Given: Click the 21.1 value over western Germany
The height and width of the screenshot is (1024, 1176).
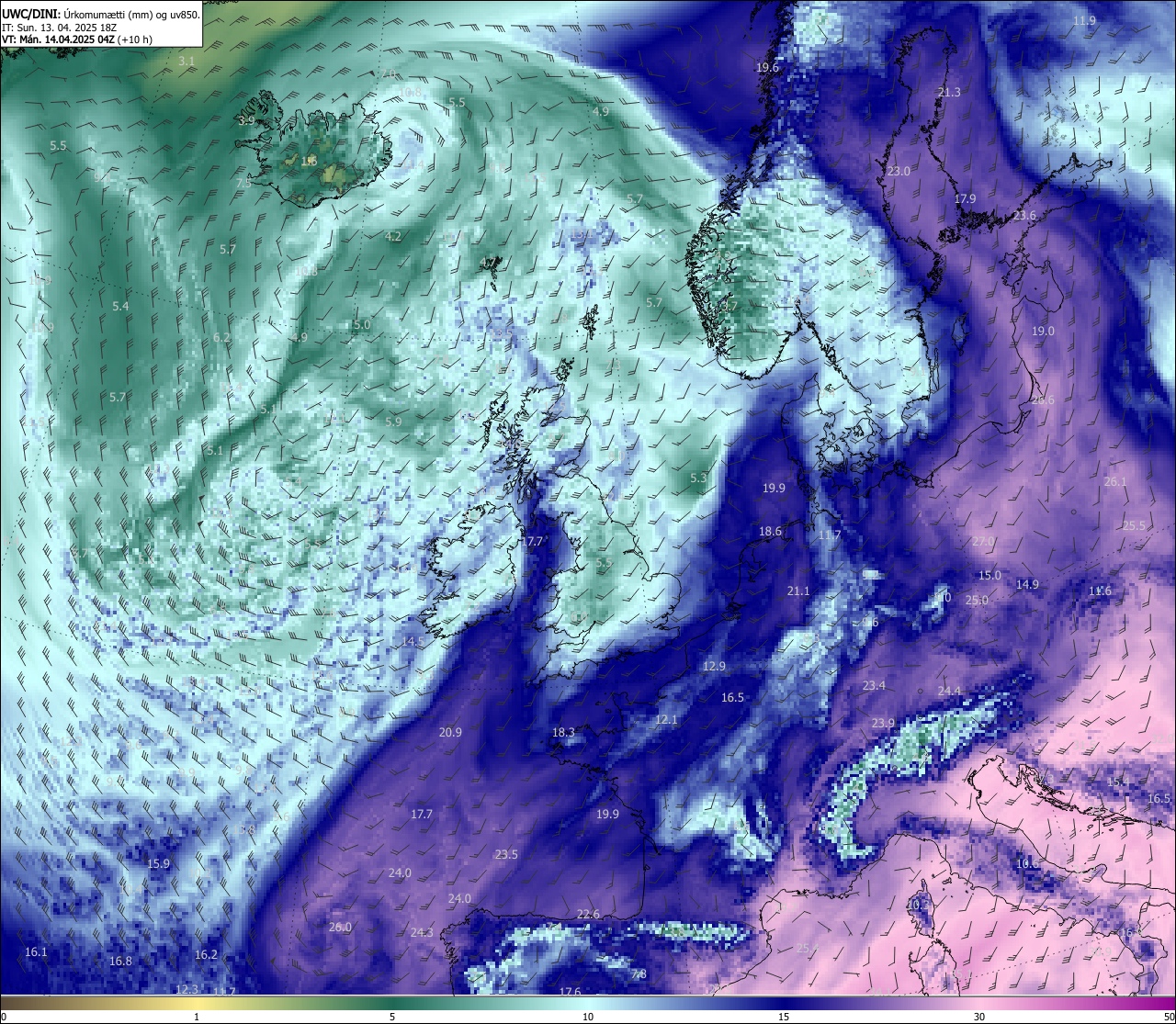Looking at the screenshot, I should click(798, 591).
